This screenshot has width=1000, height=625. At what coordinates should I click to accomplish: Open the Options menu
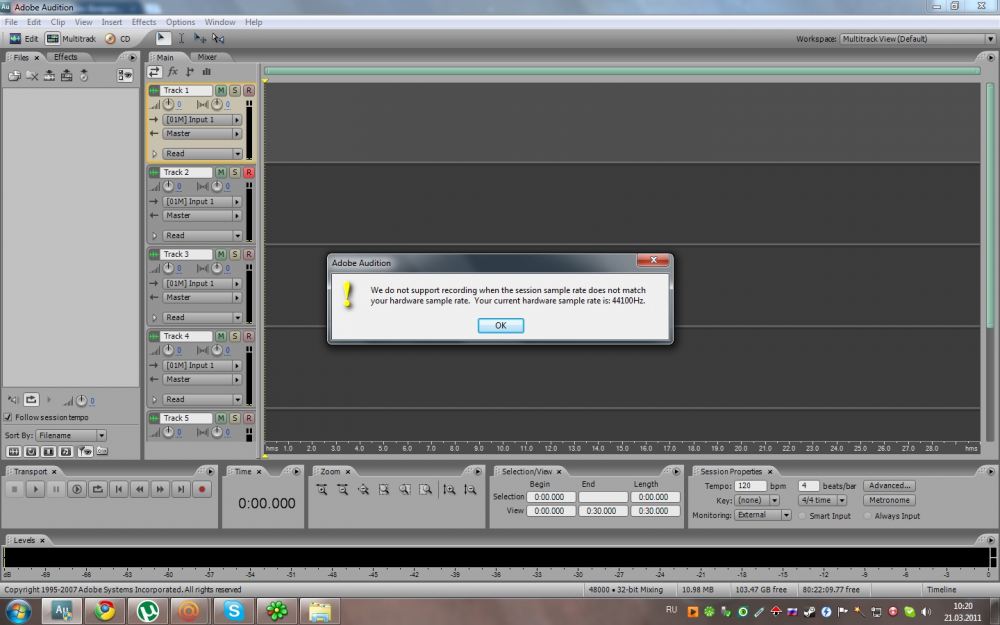[180, 22]
